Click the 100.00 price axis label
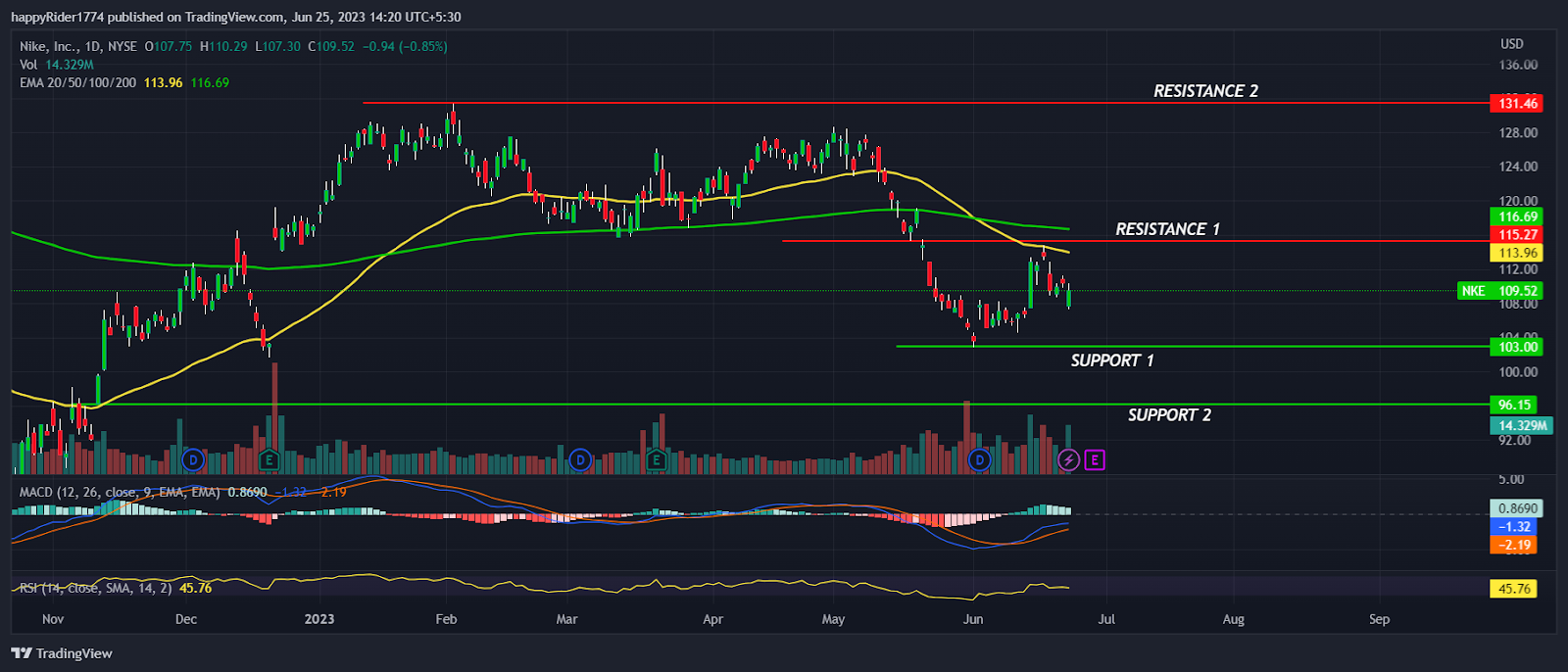The width and height of the screenshot is (1568, 672). coord(1518,372)
